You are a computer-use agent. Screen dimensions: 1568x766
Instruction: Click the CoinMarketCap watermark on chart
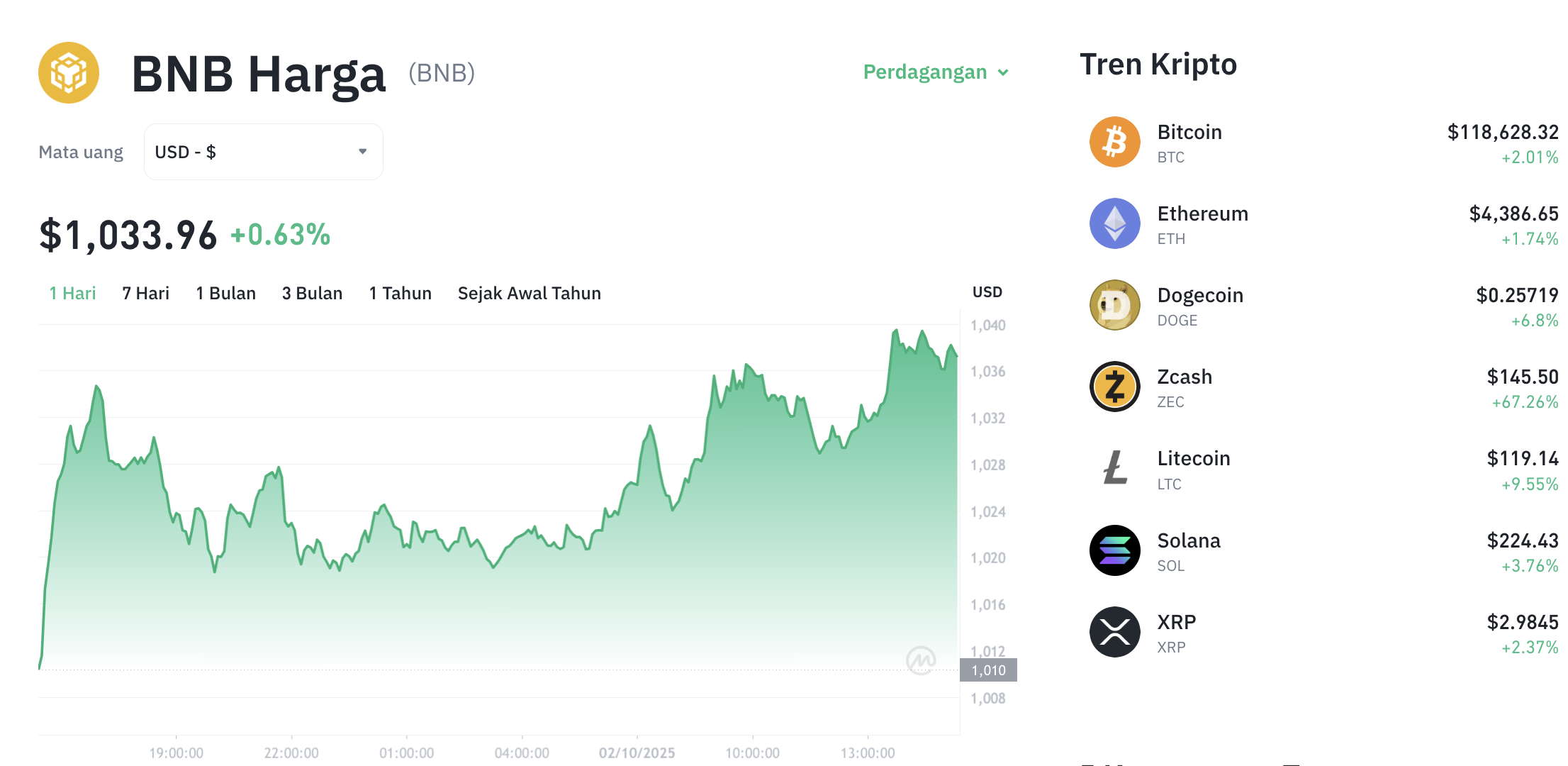click(921, 660)
